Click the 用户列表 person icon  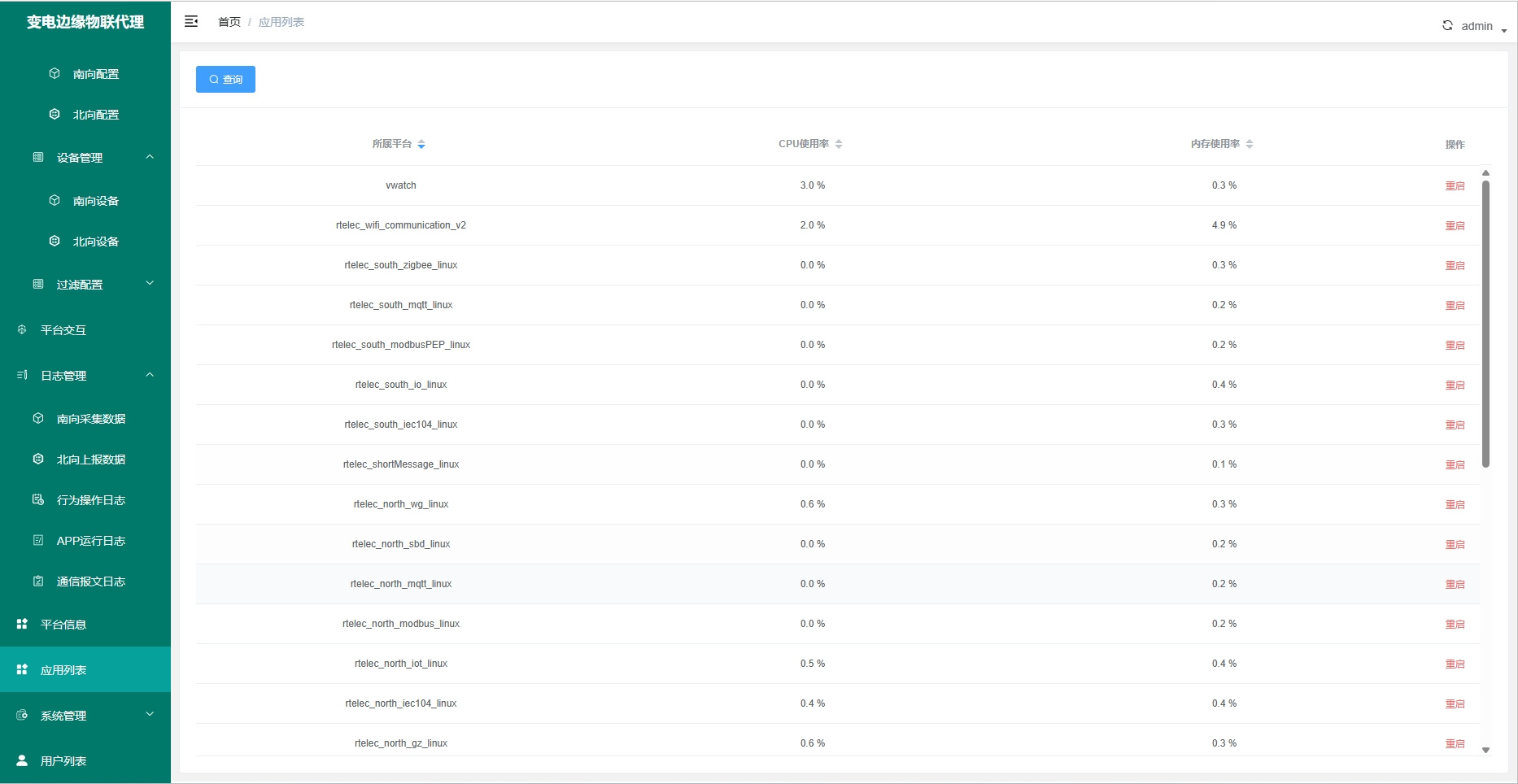pyautogui.click(x=22, y=761)
